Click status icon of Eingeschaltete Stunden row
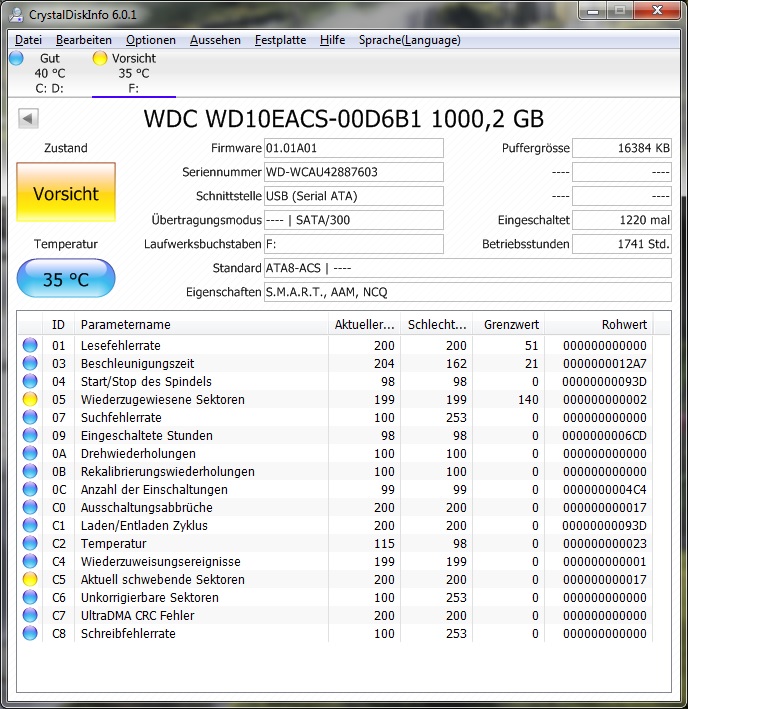Screen dimensions: 768x709 (30, 435)
